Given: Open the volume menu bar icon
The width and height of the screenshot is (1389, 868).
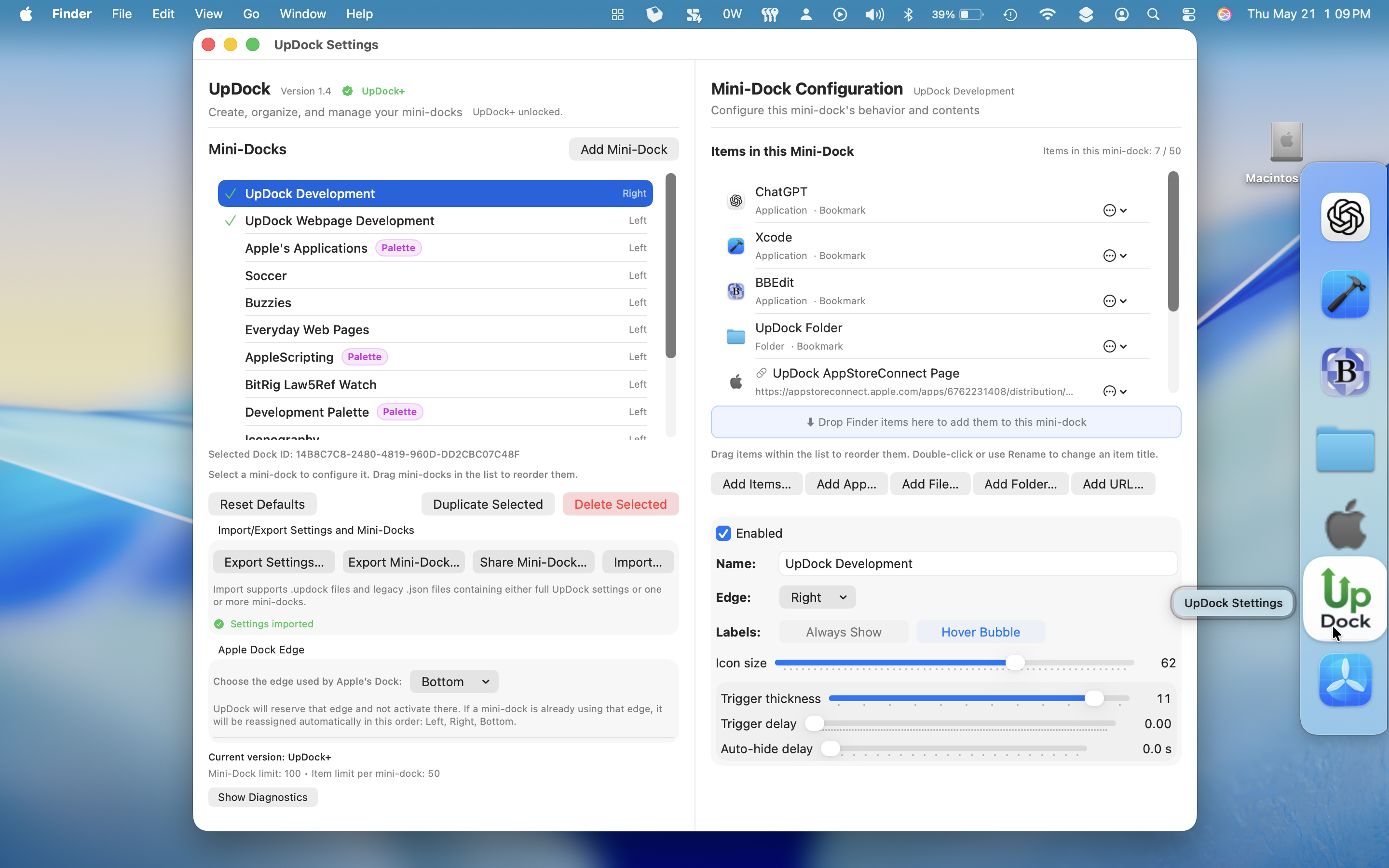Looking at the screenshot, I should pyautogui.click(x=874, y=14).
